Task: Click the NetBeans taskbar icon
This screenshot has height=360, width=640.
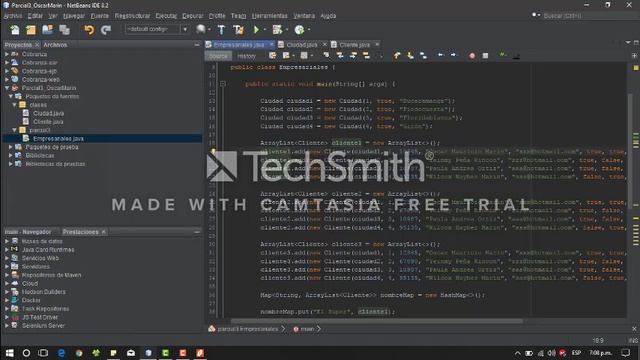Action: 148,353
